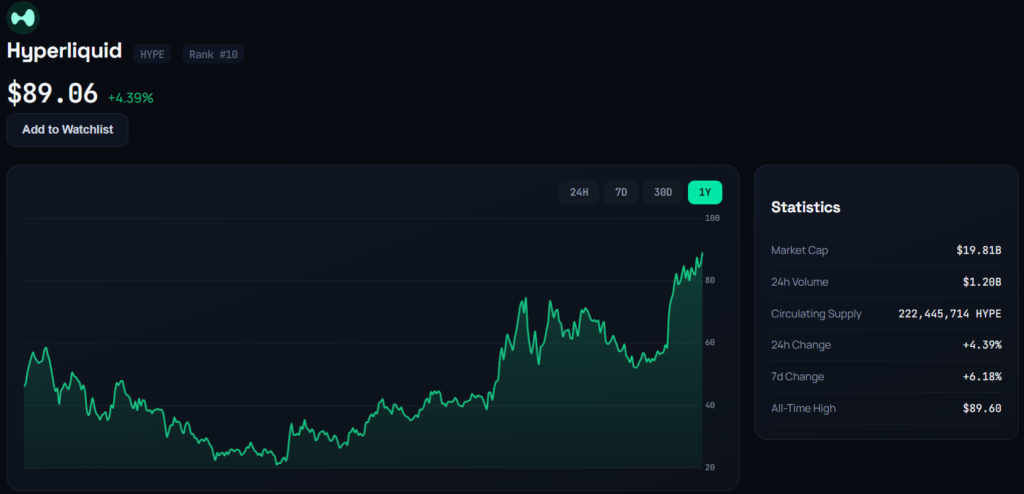Click the Market Cap label

tap(799, 250)
